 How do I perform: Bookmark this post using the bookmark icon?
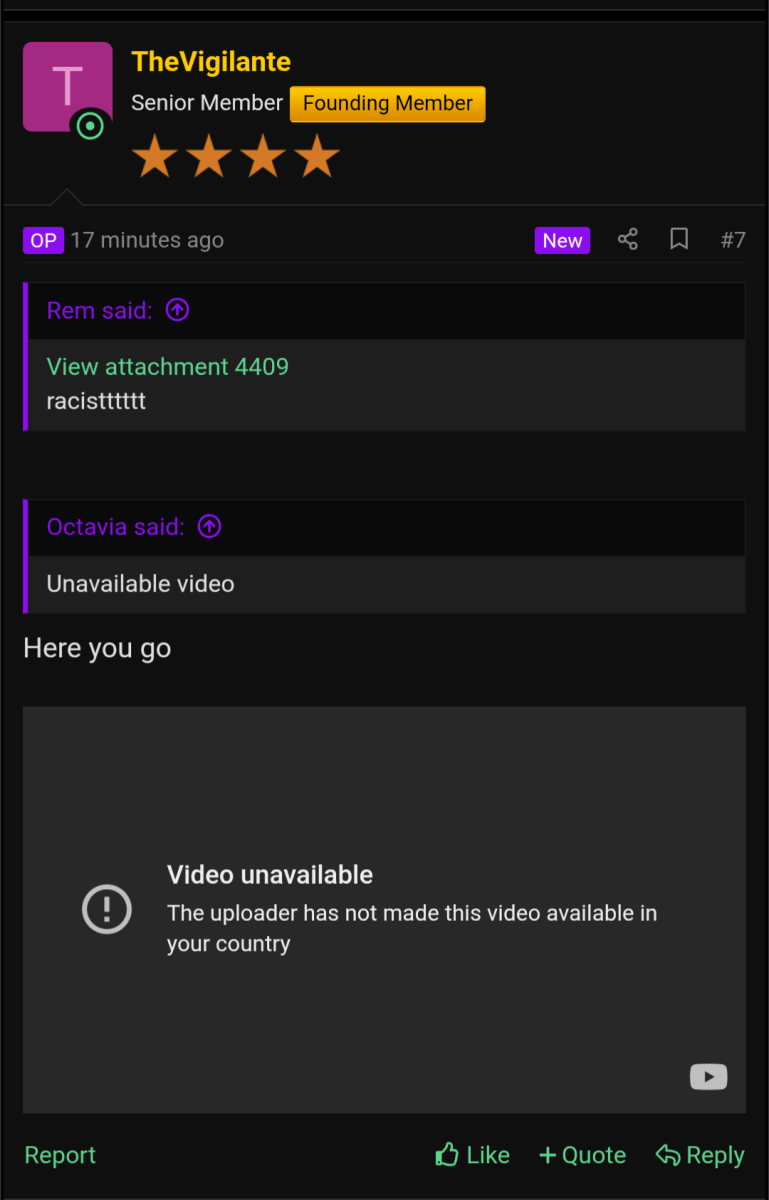[679, 240]
